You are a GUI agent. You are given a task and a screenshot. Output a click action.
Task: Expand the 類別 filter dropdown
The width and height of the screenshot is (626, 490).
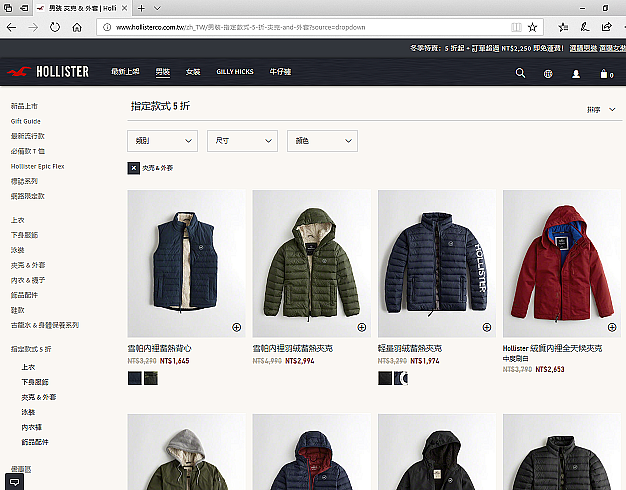162,141
